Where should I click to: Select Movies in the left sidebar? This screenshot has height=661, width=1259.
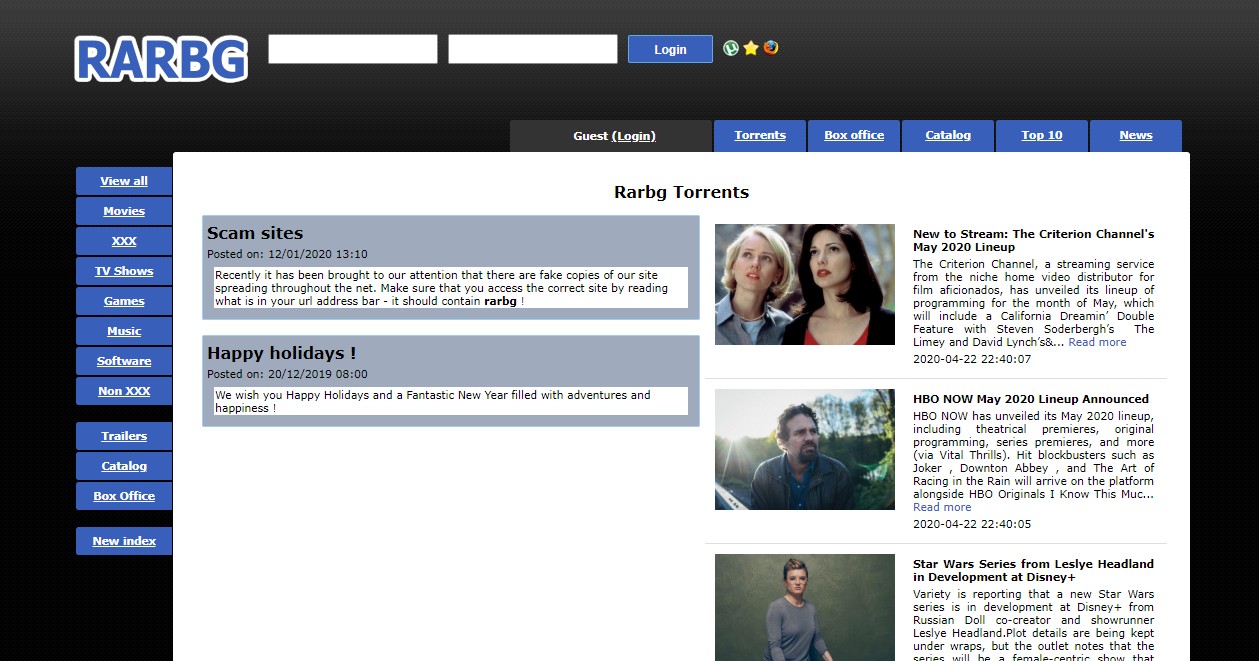pos(124,211)
